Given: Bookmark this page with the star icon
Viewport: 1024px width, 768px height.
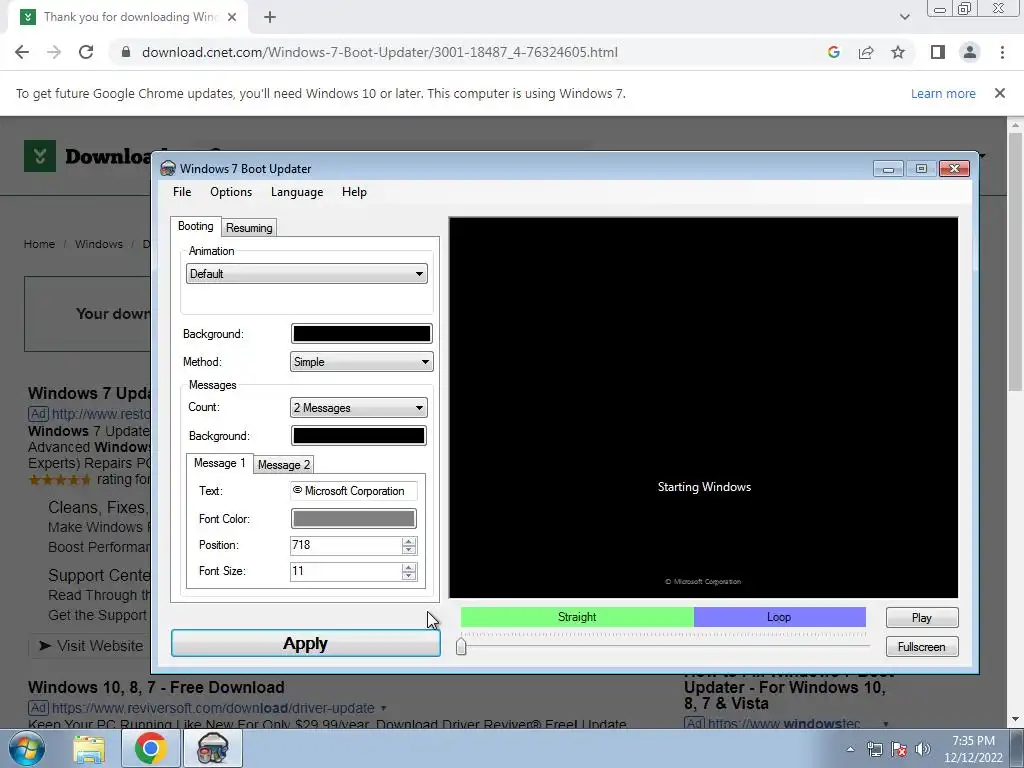Looking at the screenshot, I should (x=898, y=52).
